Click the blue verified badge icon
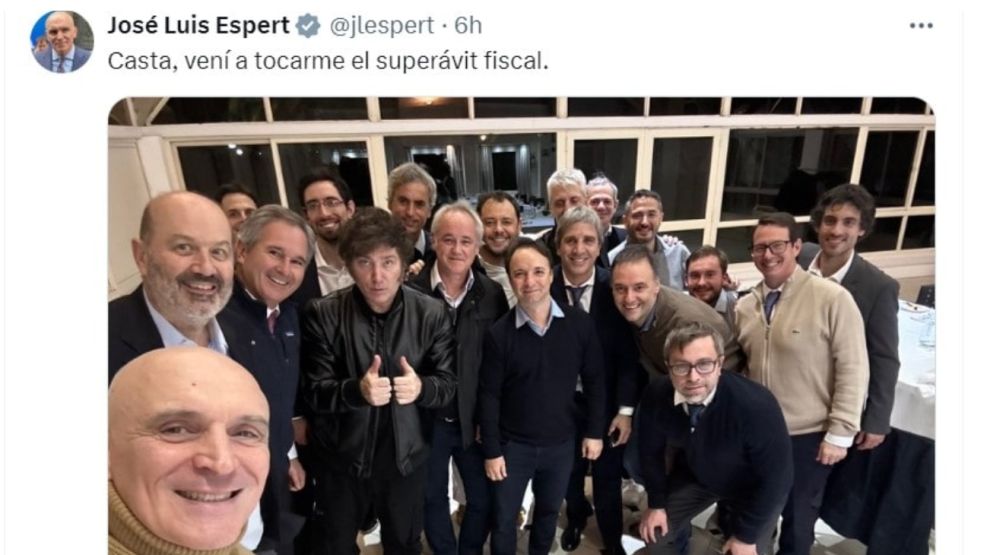 308,26
